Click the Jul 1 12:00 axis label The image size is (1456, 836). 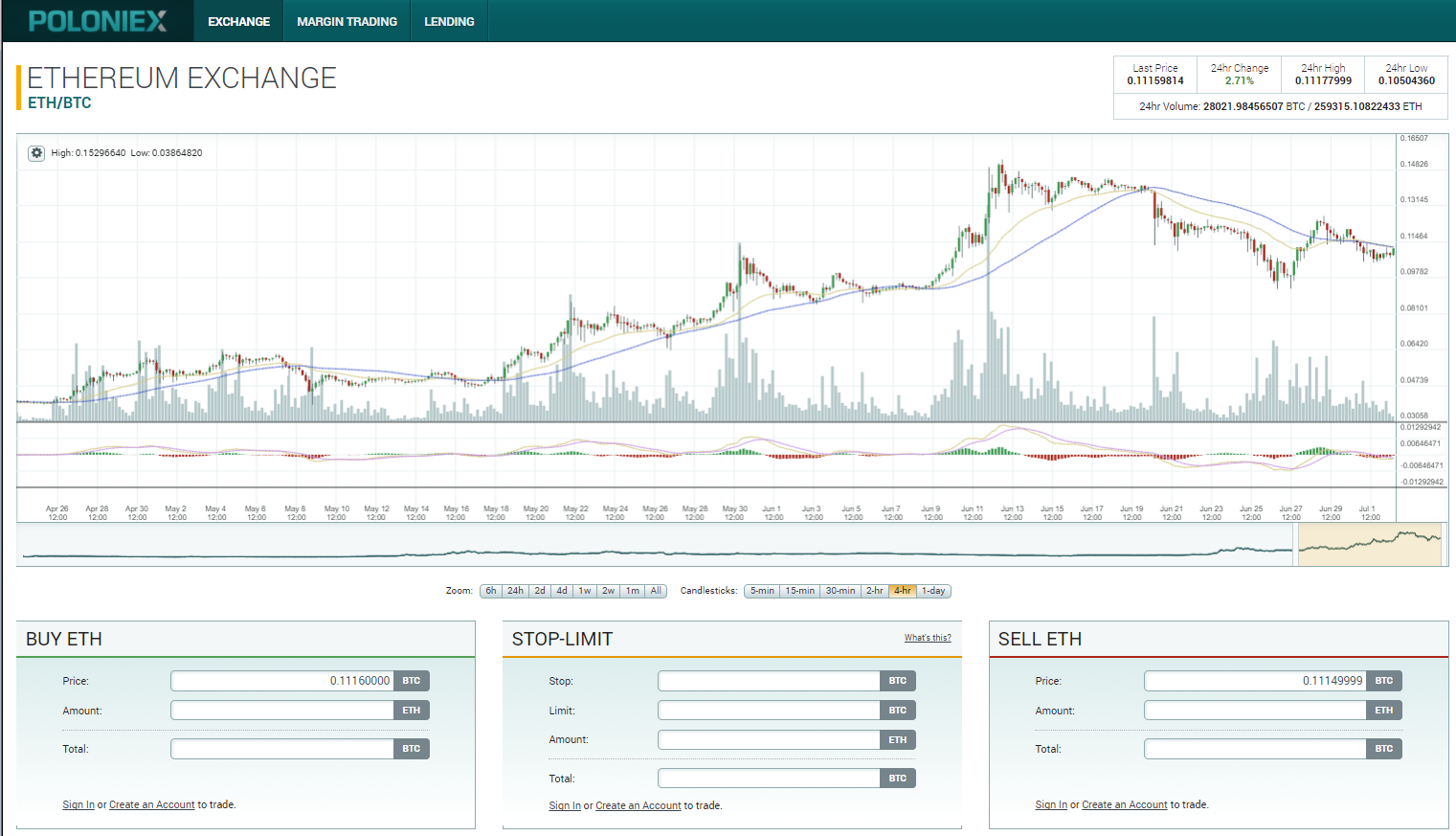[x=1370, y=513]
